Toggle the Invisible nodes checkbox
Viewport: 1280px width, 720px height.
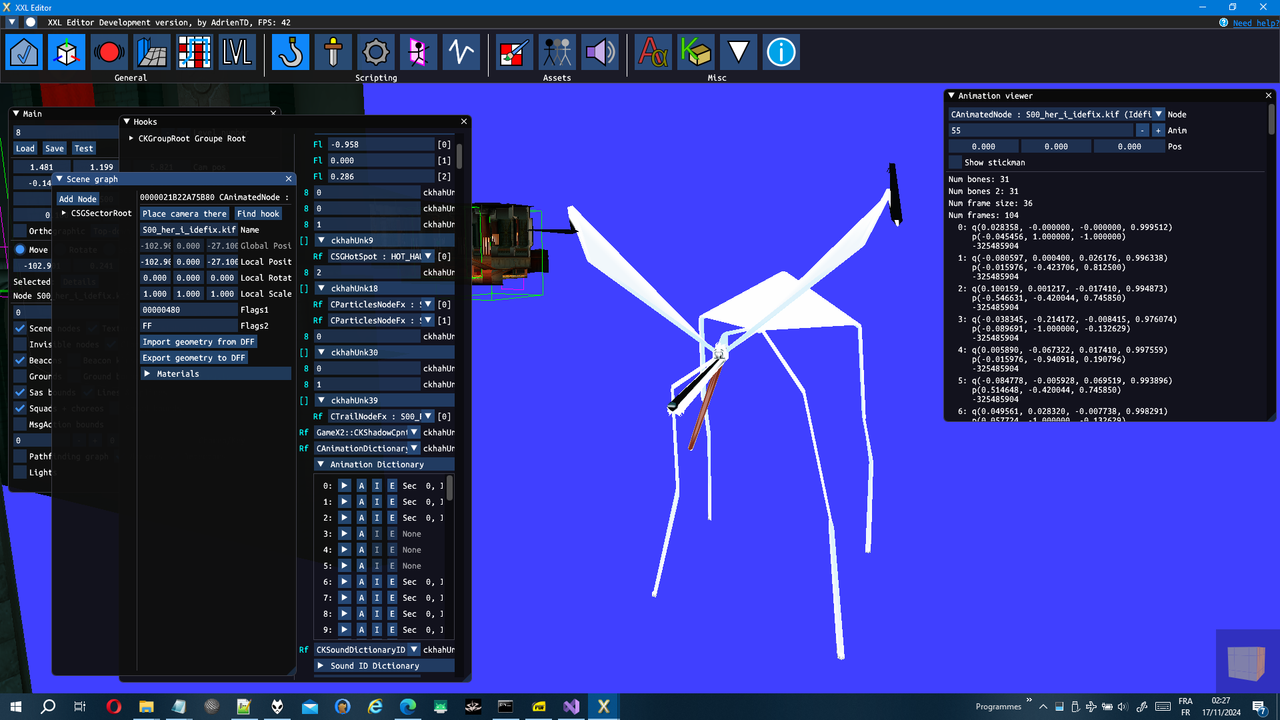[x=20, y=344]
